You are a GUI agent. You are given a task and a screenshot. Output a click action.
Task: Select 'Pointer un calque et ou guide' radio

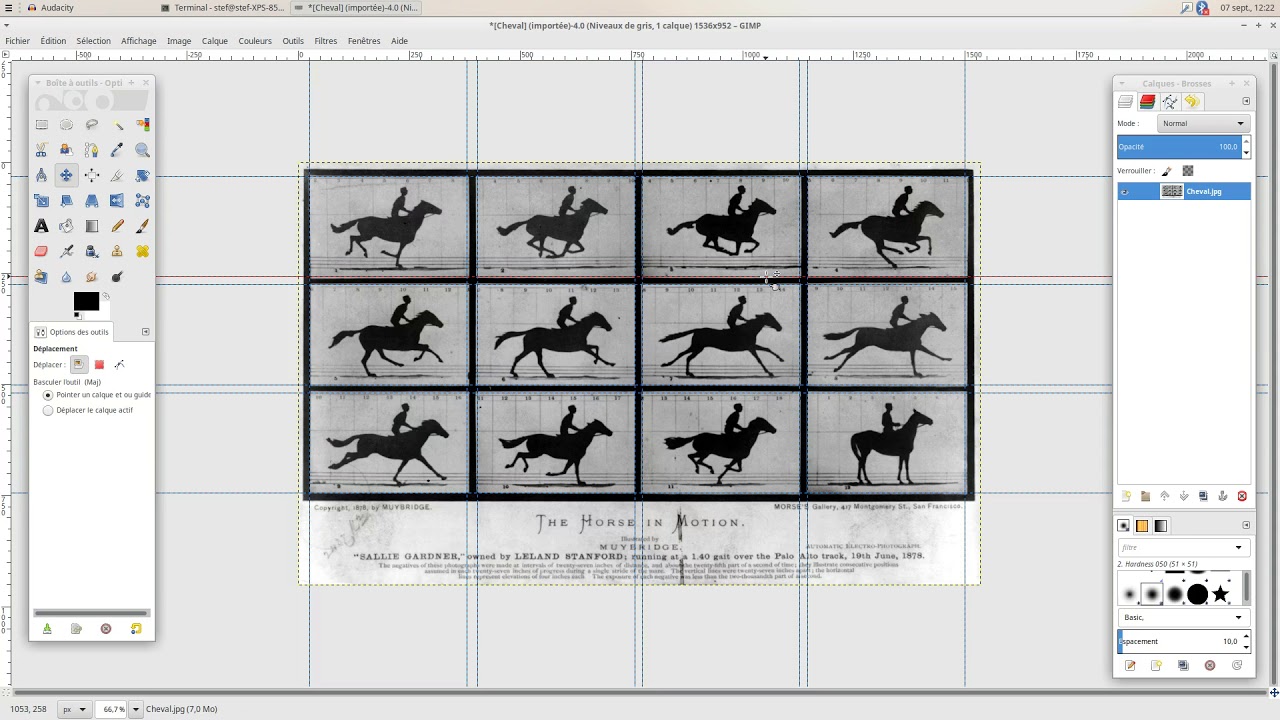(x=48, y=395)
